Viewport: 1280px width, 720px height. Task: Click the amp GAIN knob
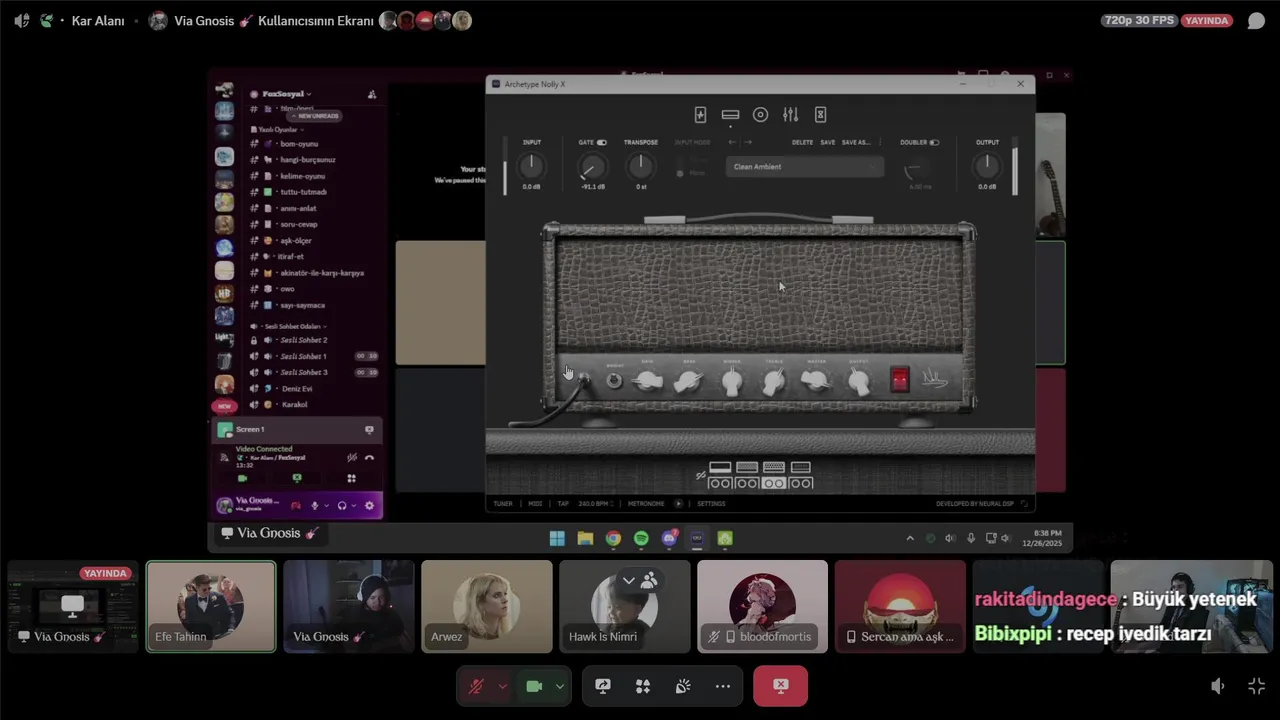648,381
